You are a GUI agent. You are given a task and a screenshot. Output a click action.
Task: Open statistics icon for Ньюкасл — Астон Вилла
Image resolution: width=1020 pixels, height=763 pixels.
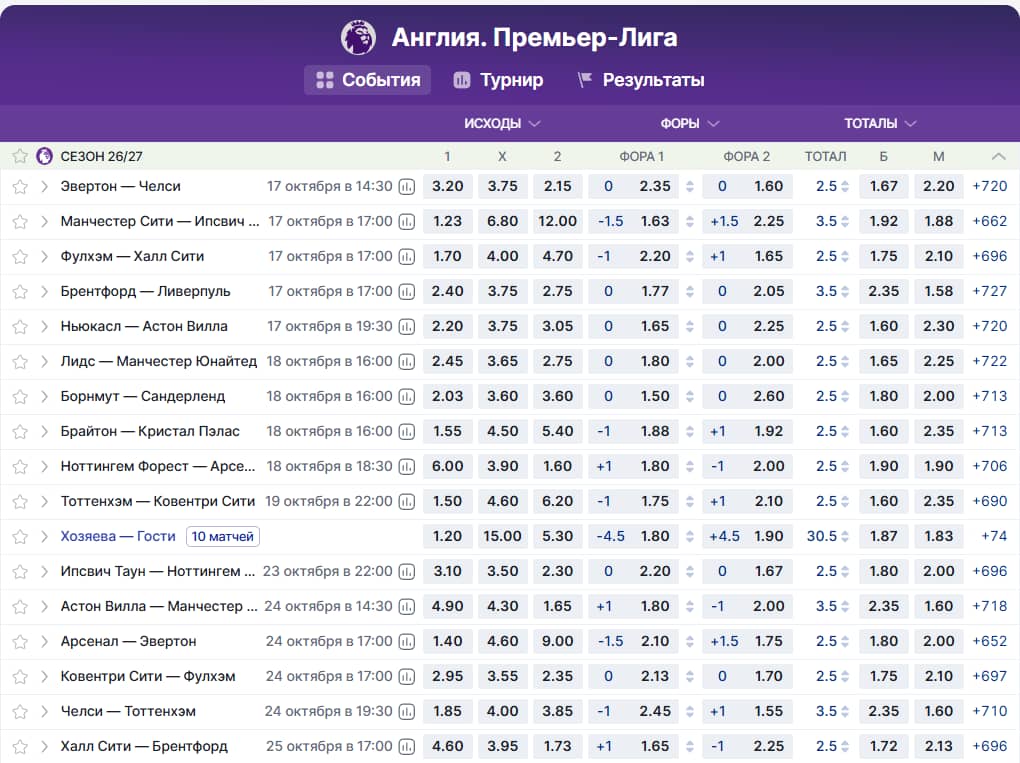407,327
